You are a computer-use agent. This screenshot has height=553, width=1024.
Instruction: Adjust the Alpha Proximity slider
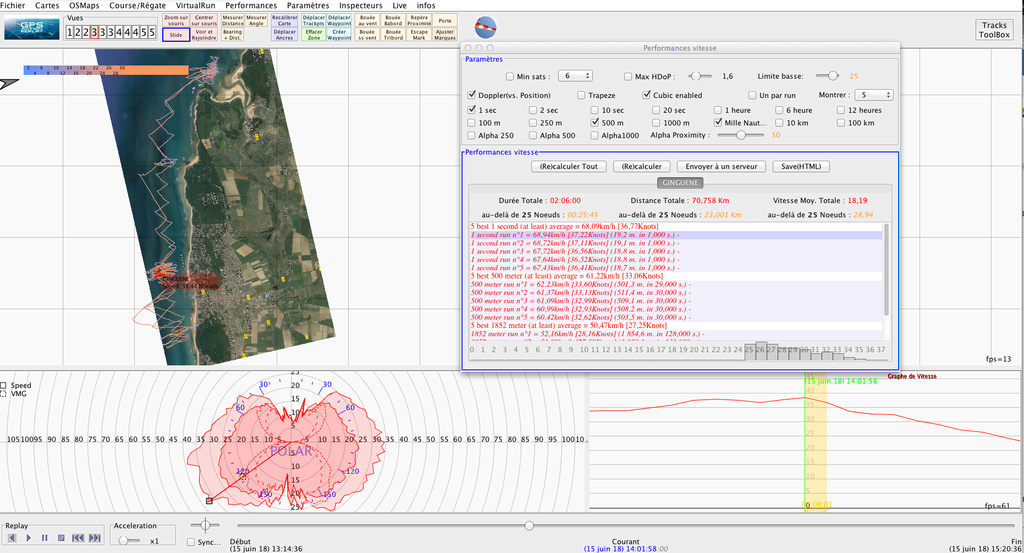(x=741, y=135)
